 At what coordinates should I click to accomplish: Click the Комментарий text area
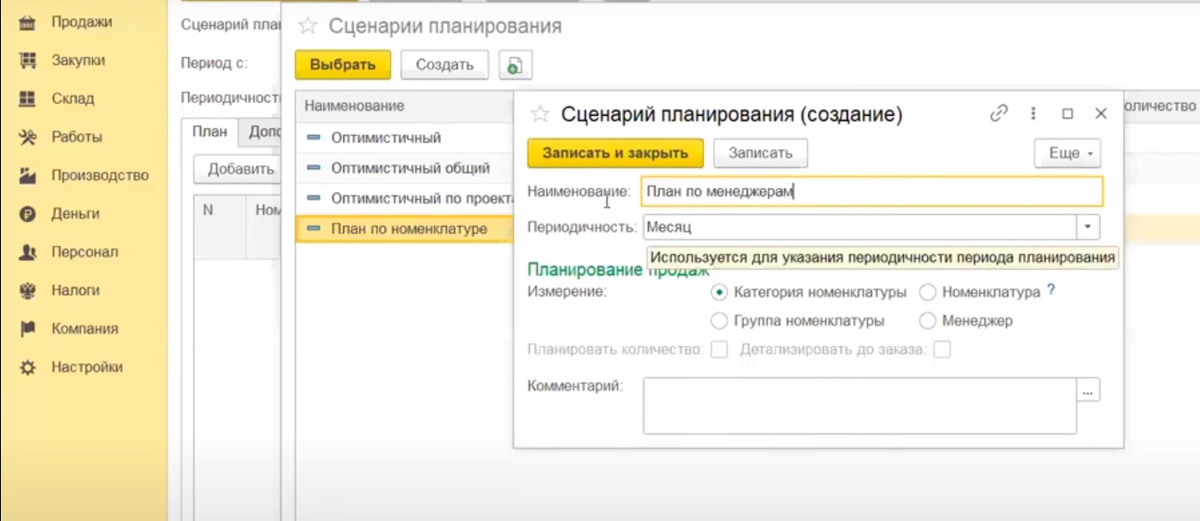(860, 405)
